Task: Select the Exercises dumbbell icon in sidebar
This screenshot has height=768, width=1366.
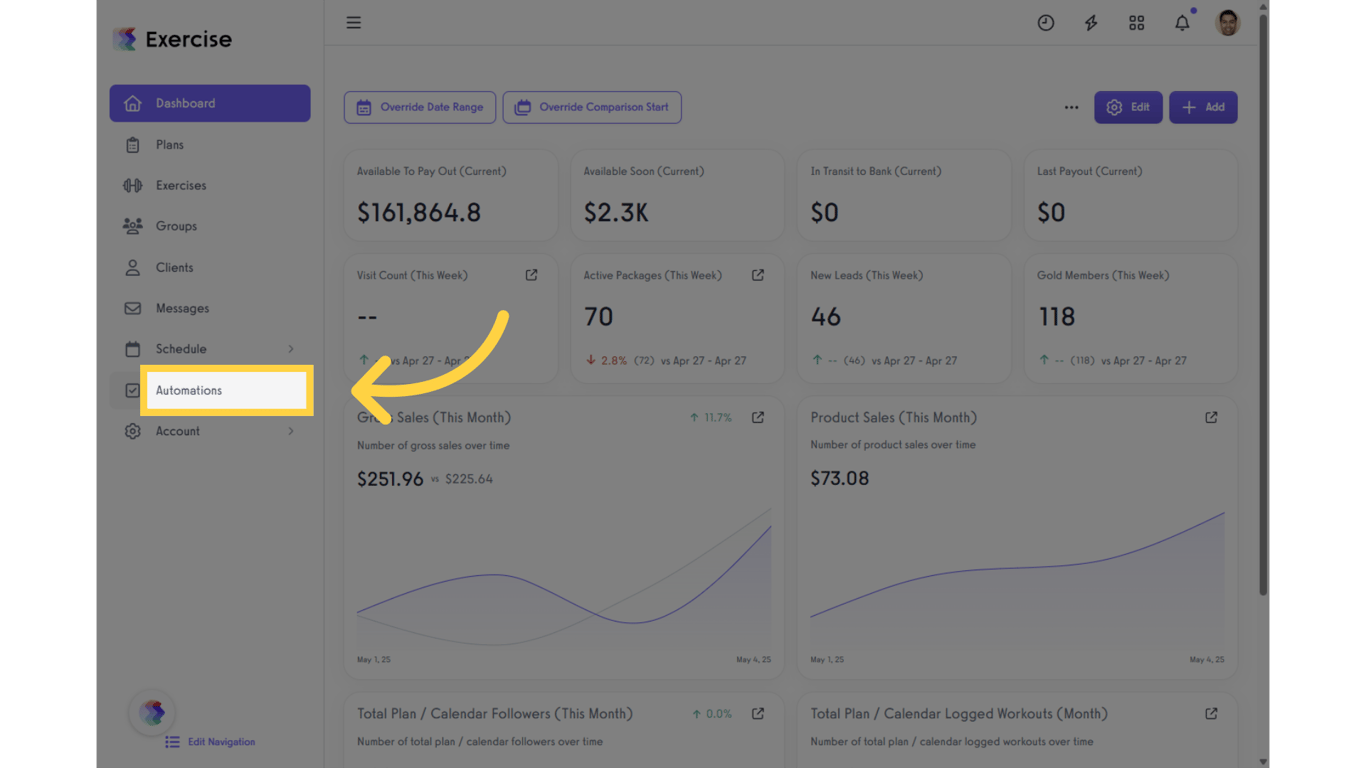Action: point(132,185)
